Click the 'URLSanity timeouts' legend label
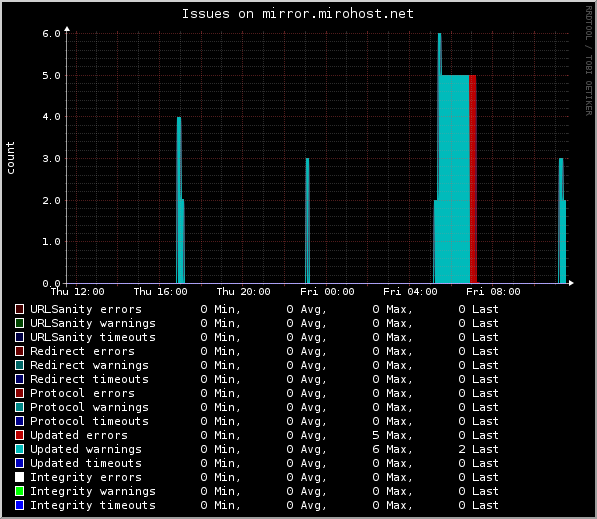This screenshot has height=519, width=597. pyautogui.click(x=93, y=337)
